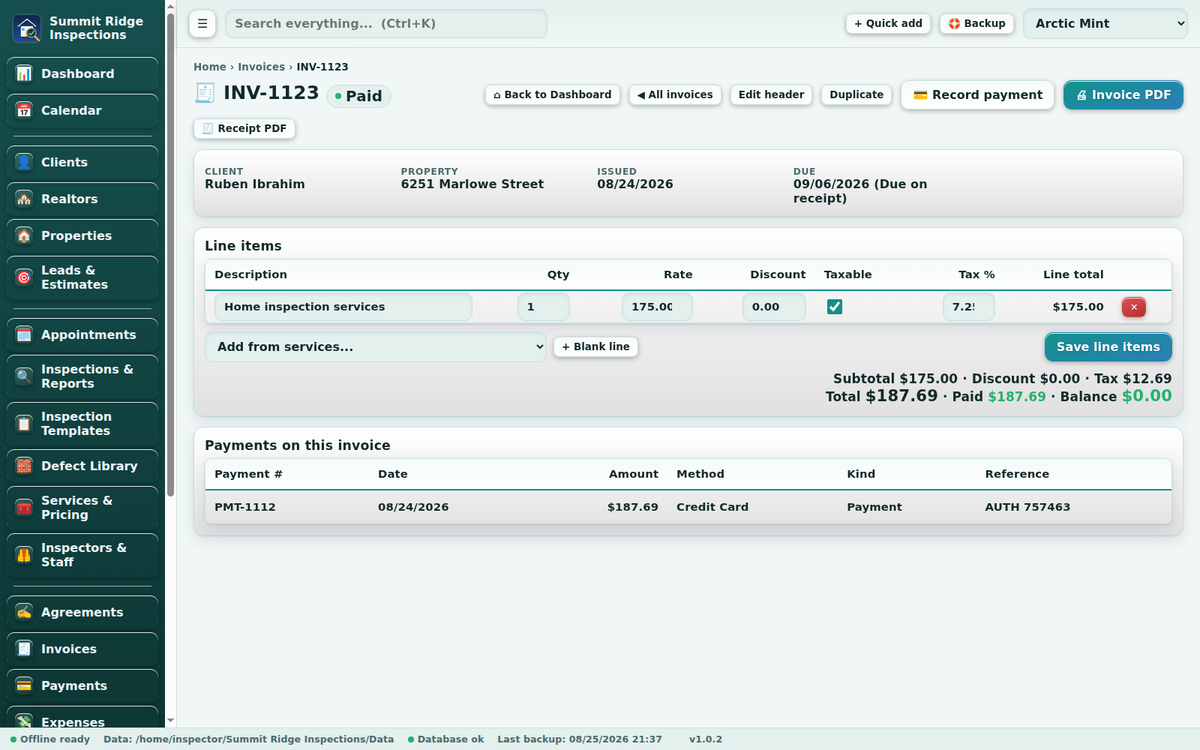This screenshot has width=1200, height=750.
Task: Click the Last backup timestamp
Action: (579, 739)
